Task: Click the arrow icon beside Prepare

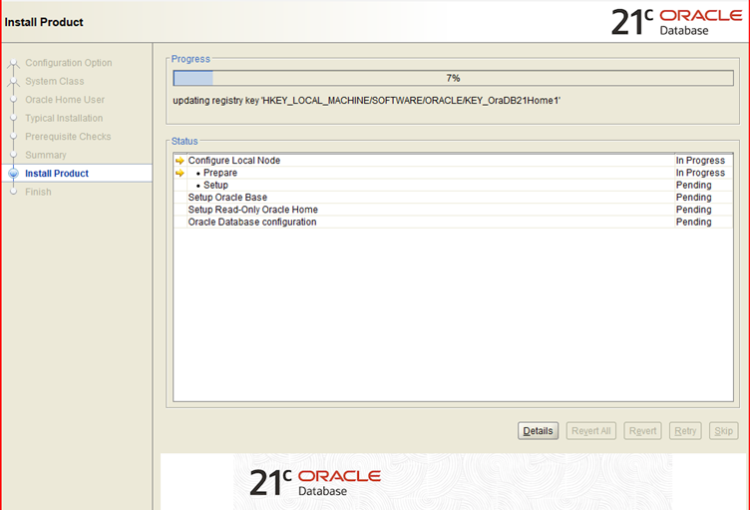Action: coord(180,173)
